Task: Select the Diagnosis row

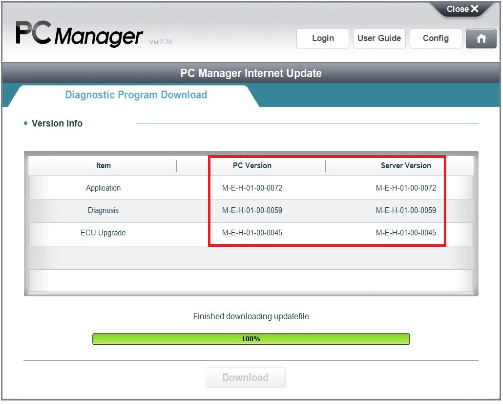Action: [x=251, y=211]
